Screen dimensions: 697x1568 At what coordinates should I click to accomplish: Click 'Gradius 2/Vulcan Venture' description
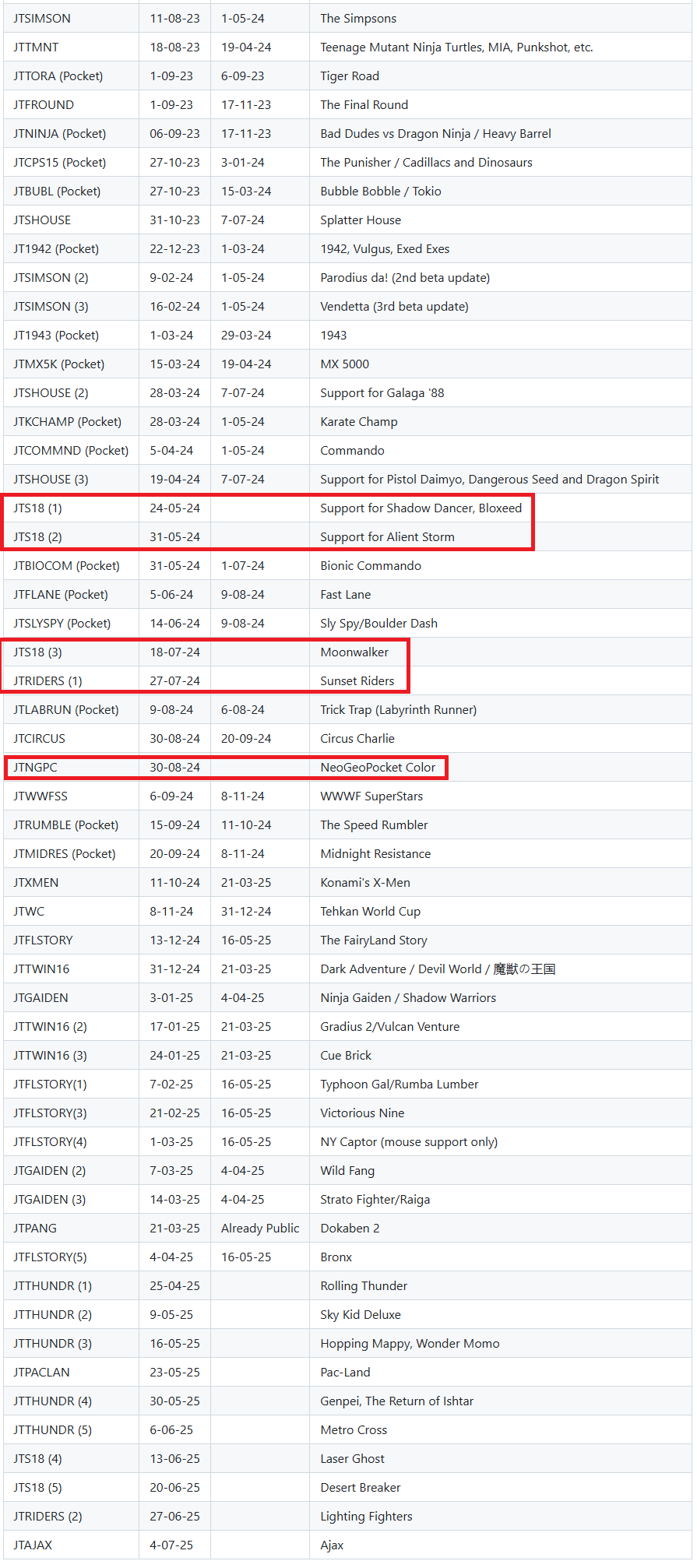[x=390, y=1027]
